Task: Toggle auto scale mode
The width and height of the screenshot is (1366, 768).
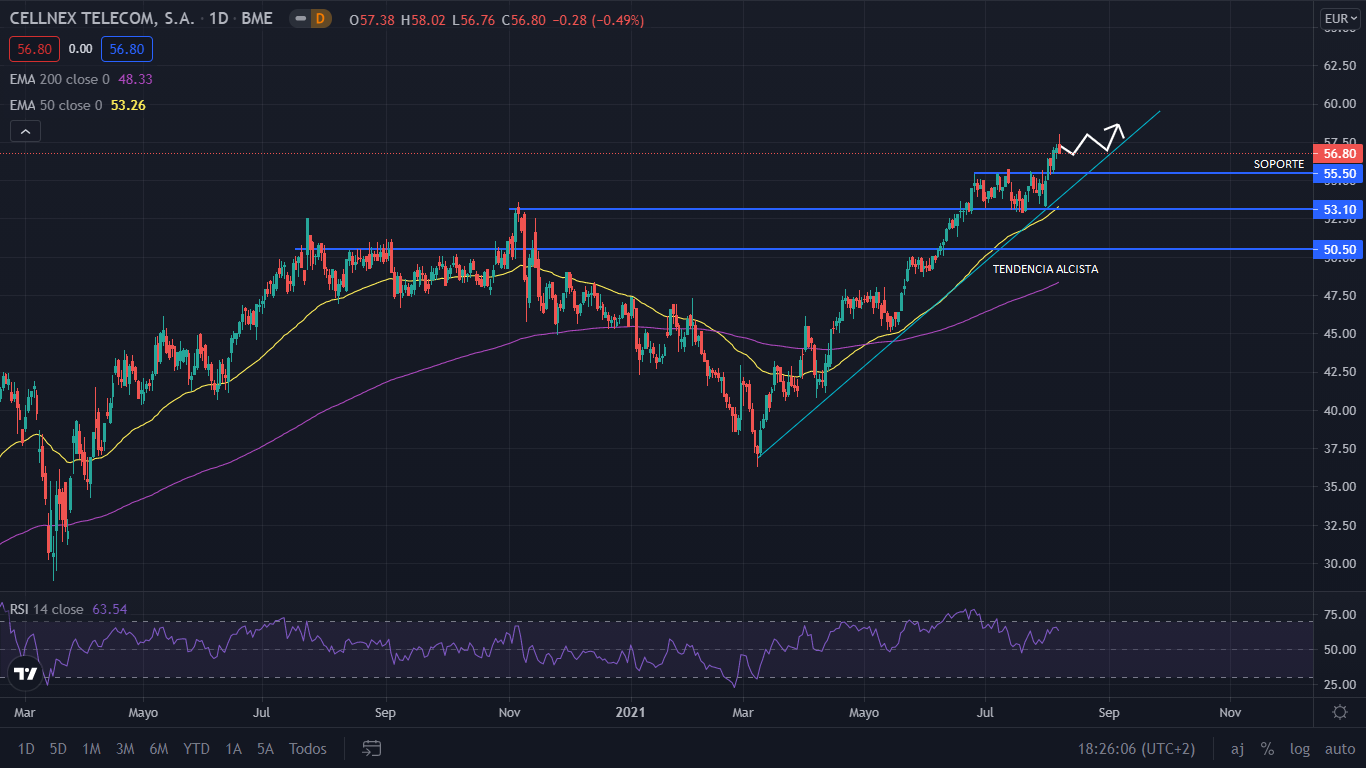Action: 1339,748
